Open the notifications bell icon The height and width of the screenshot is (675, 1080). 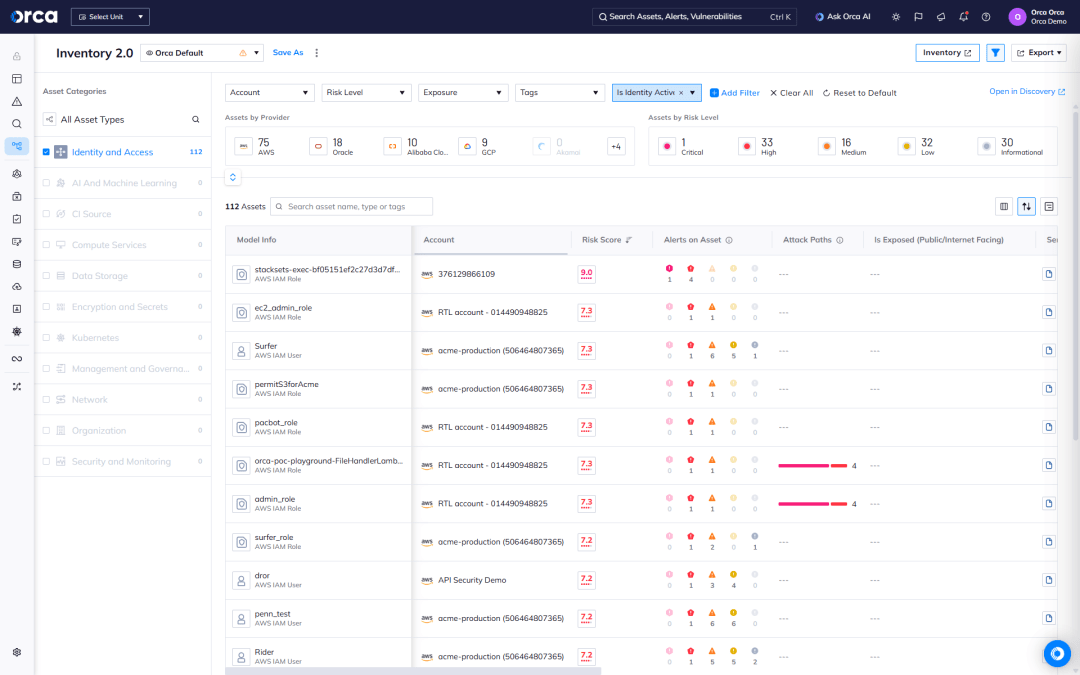tap(964, 17)
